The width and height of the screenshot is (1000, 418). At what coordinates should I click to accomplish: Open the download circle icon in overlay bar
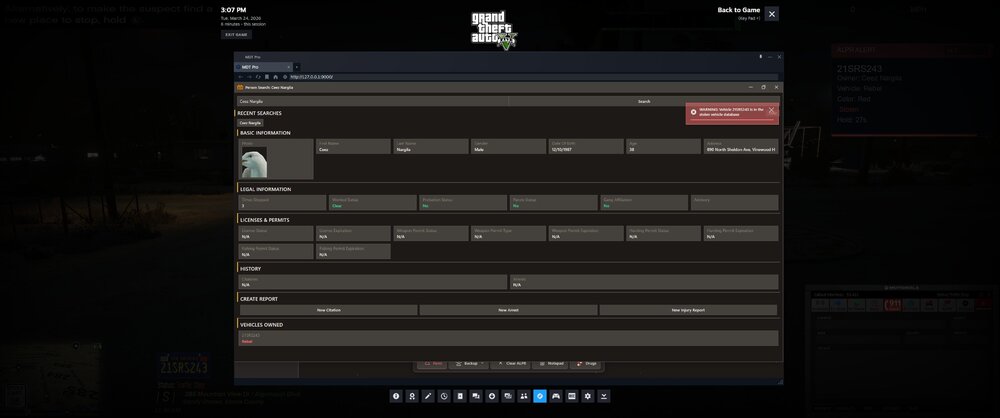click(492, 396)
